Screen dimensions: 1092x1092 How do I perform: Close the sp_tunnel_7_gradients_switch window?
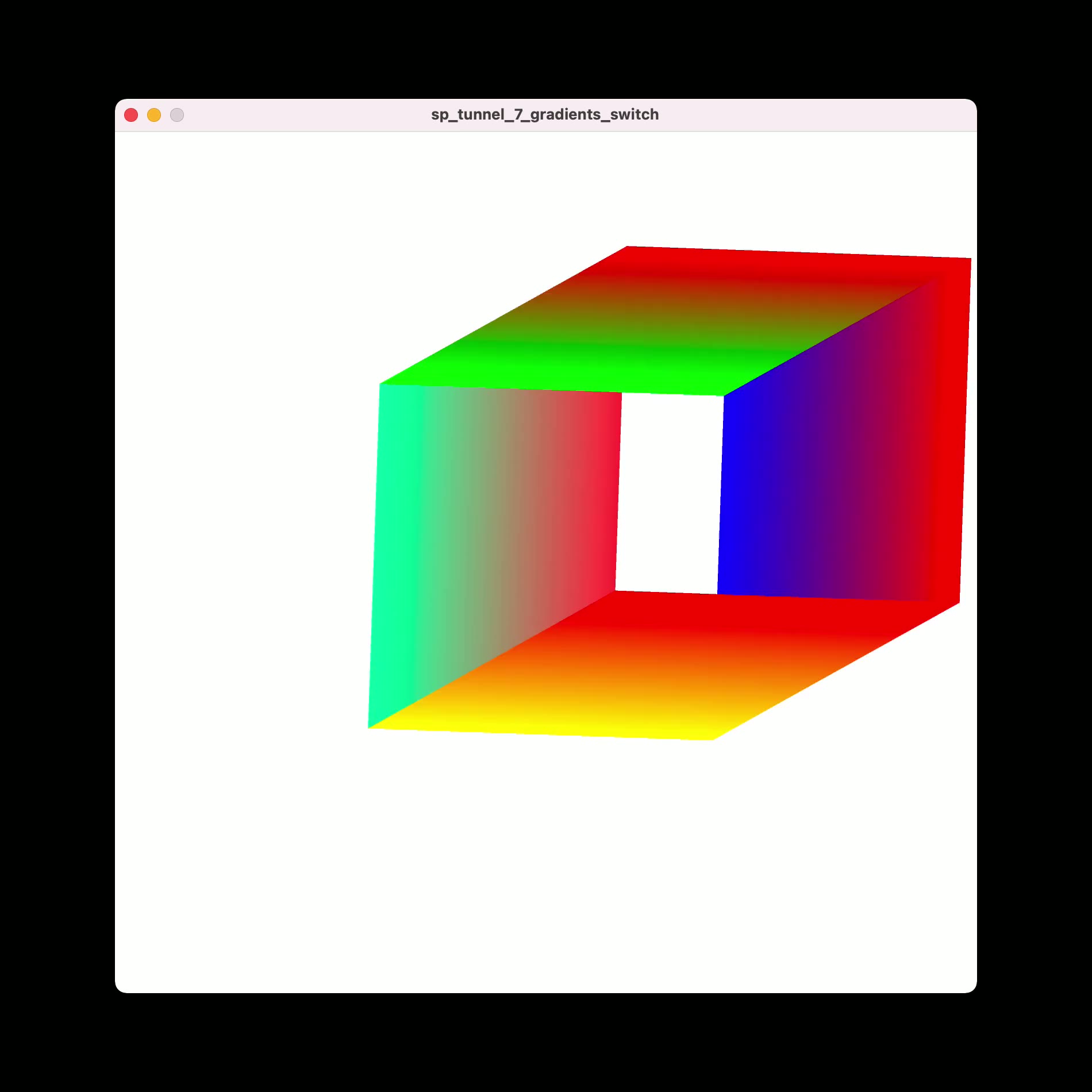(131, 115)
